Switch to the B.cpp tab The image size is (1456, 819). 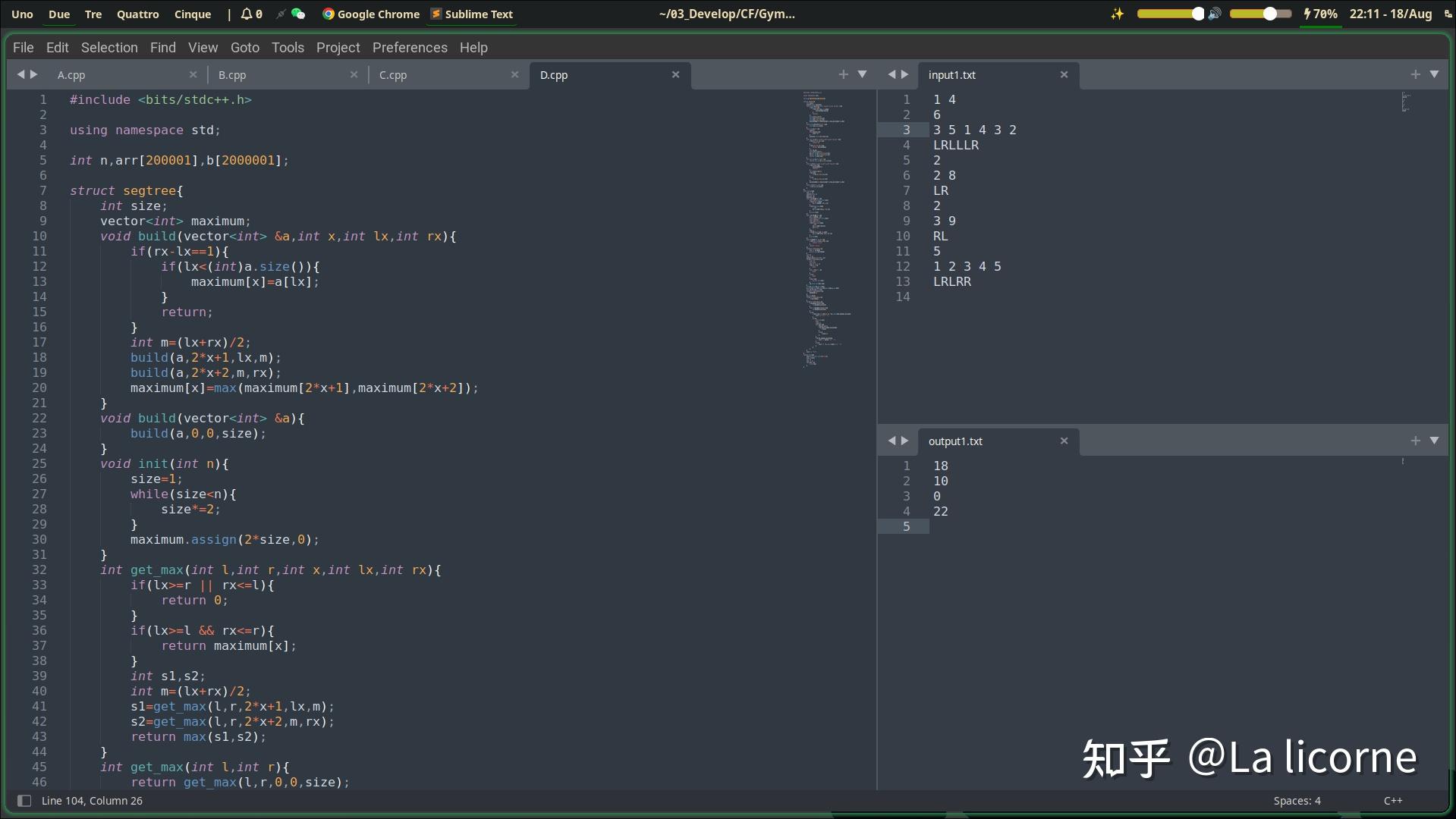(232, 75)
